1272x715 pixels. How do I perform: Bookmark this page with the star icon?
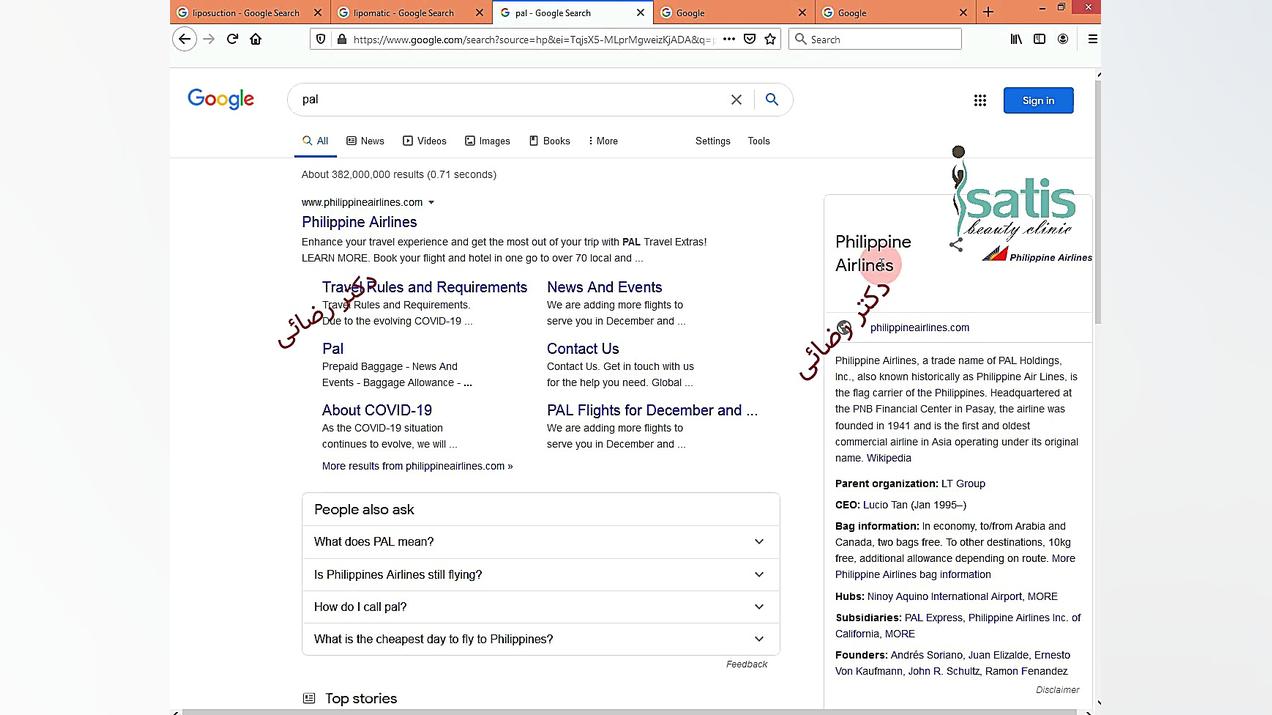(770, 39)
